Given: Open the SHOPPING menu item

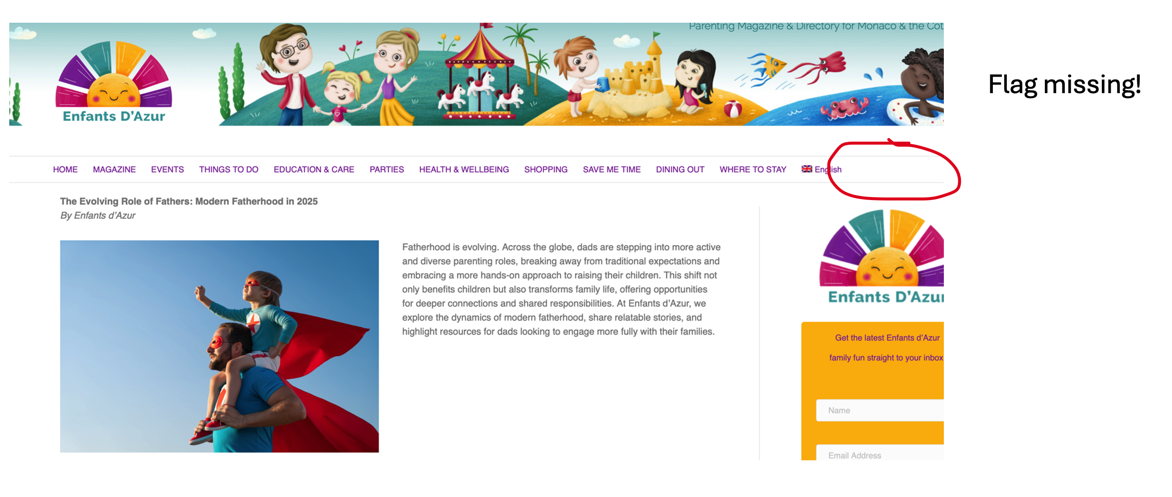Looking at the screenshot, I should [546, 170].
